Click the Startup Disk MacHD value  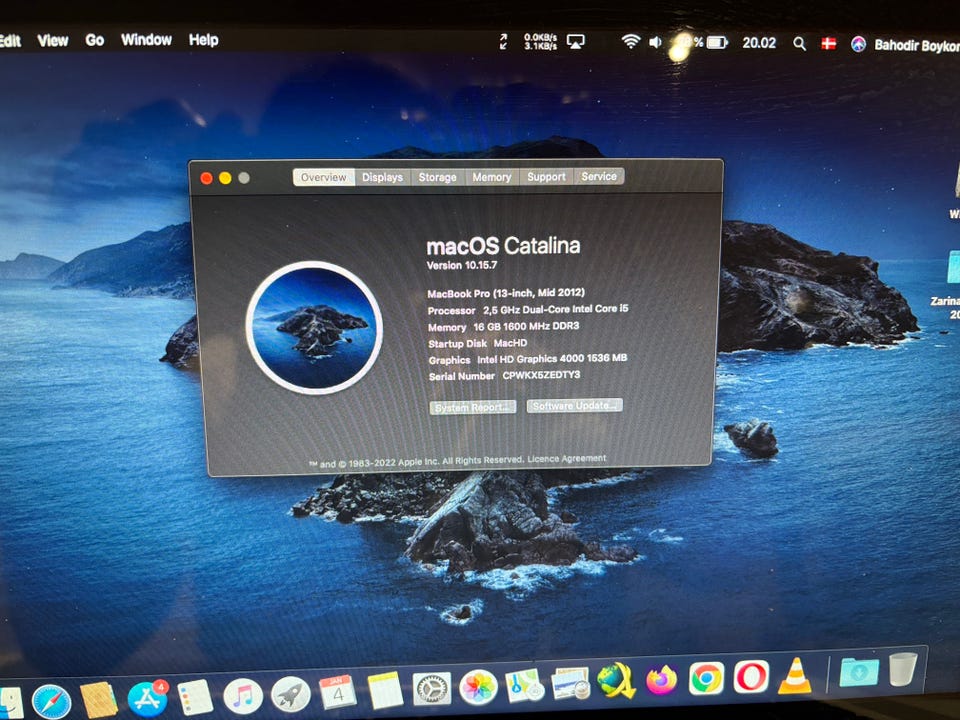(510, 343)
